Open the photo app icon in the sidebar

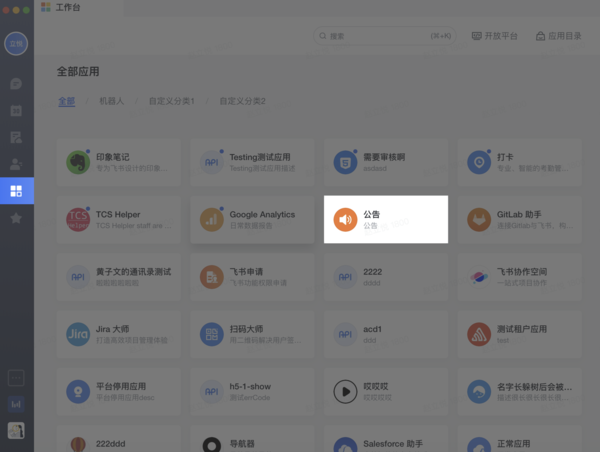16,431
